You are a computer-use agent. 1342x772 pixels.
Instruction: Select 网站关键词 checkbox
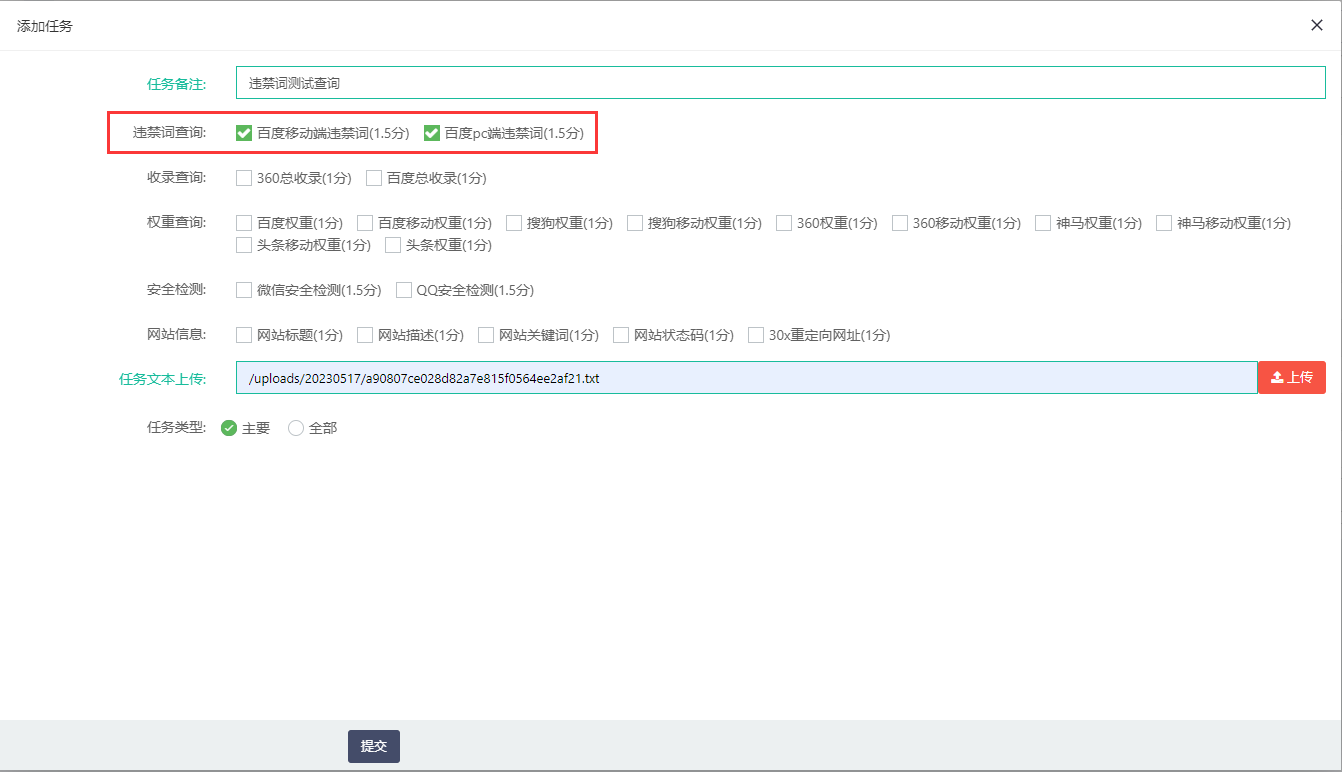[486, 335]
